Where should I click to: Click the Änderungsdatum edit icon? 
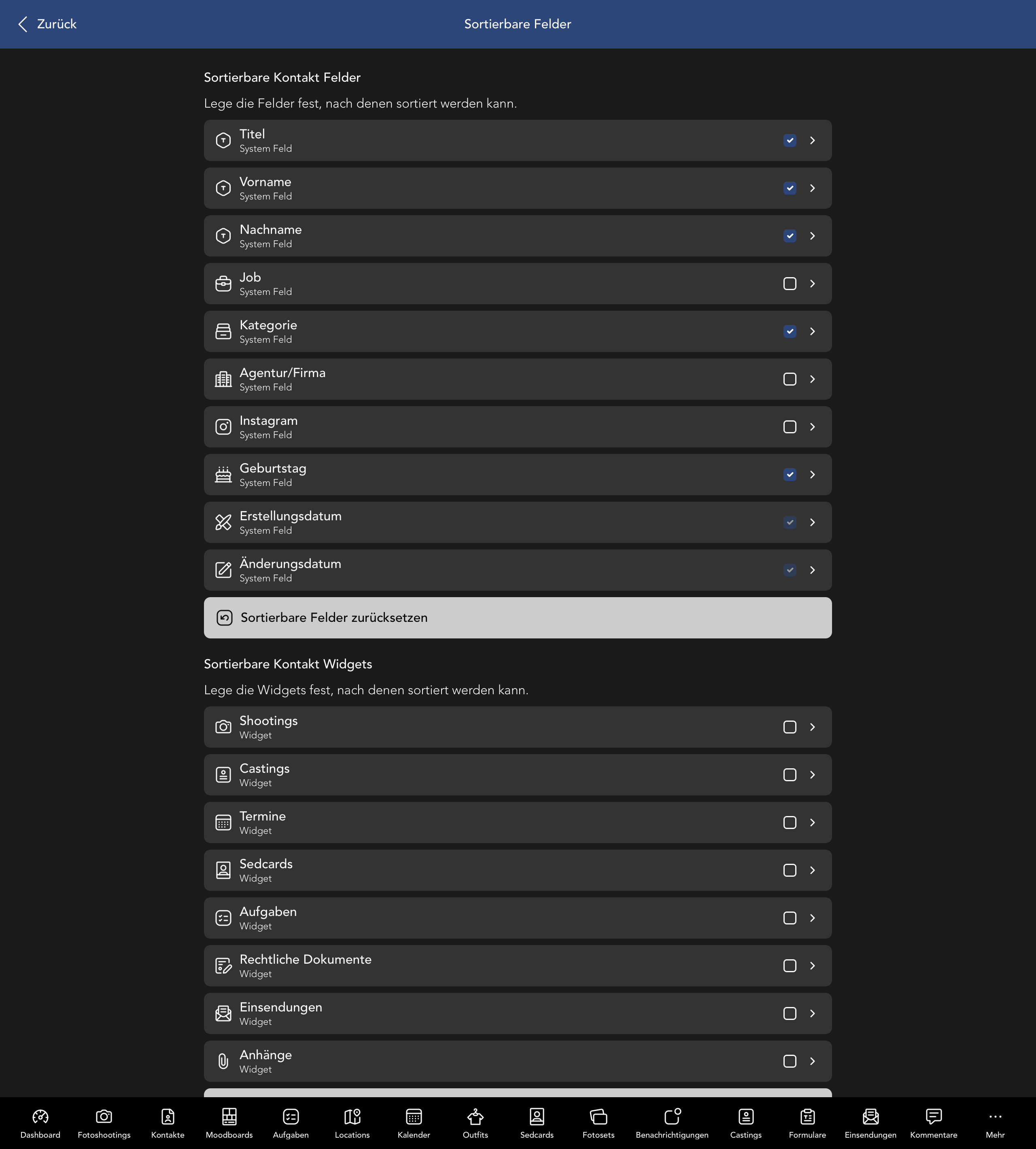point(223,570)
